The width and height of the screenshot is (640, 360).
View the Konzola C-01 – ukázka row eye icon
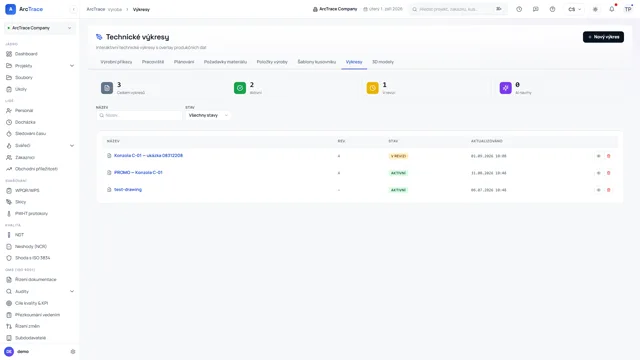point(599,156)
